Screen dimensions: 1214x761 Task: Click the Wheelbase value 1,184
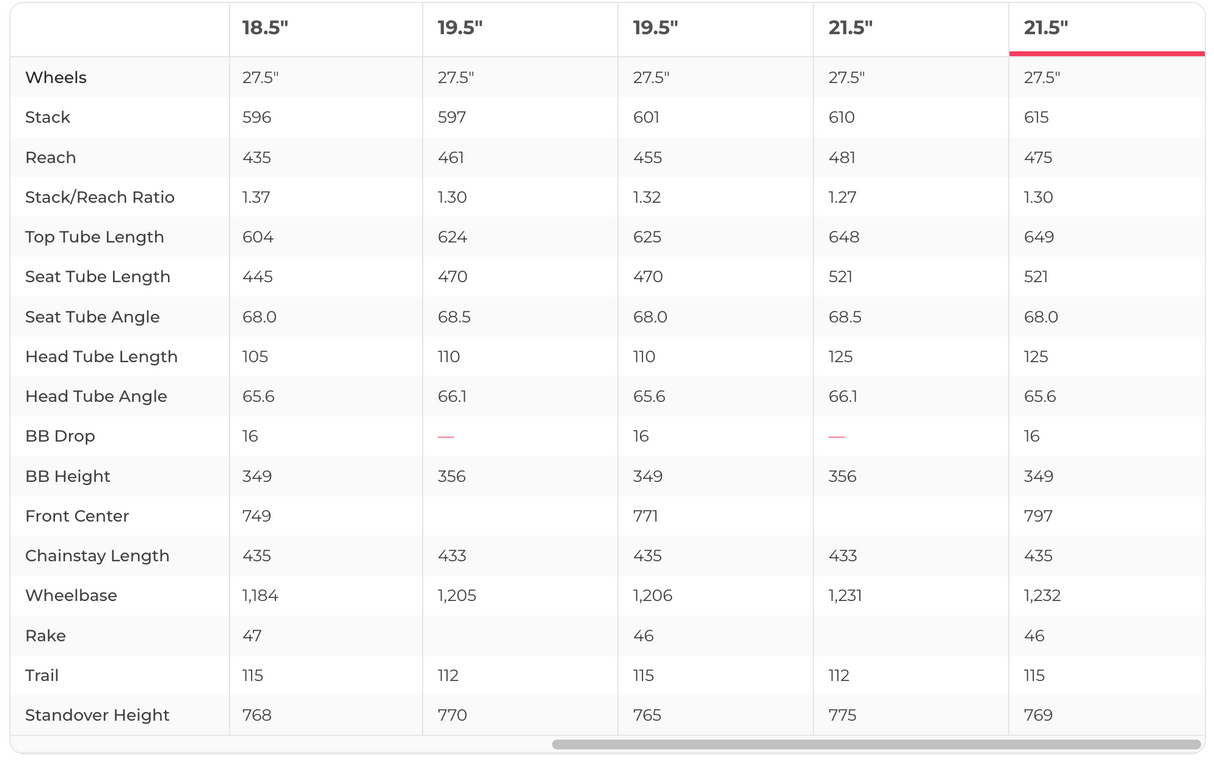click(260, 595)
